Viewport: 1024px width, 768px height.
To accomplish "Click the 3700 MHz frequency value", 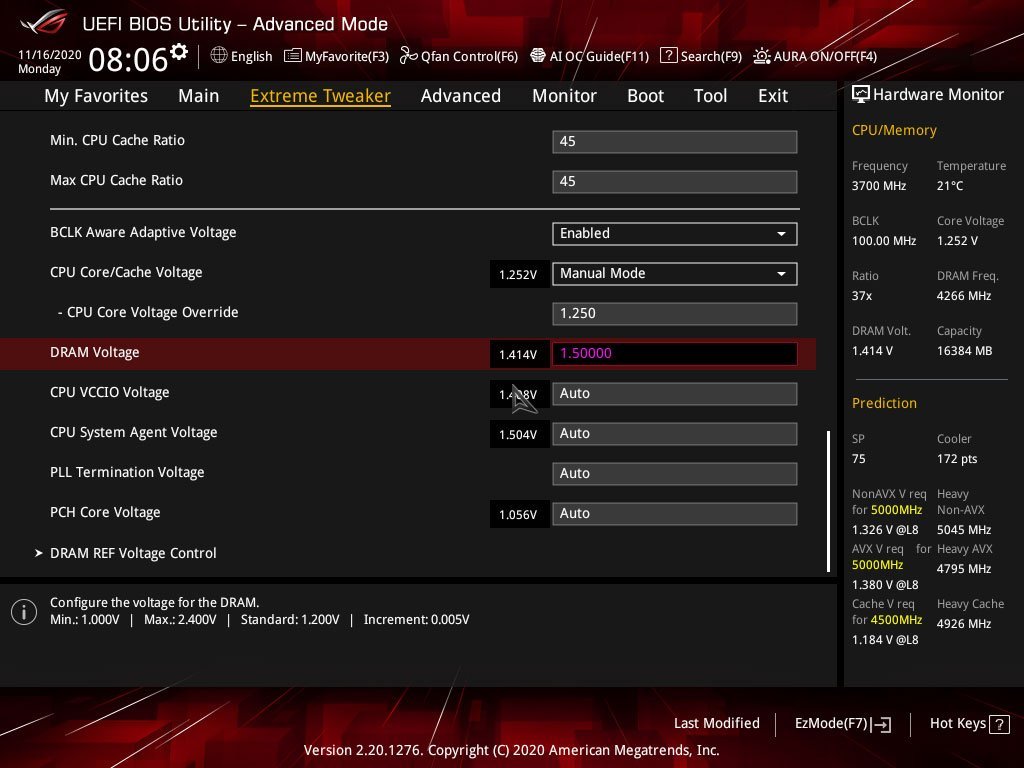I will click(x=879, y=186).
